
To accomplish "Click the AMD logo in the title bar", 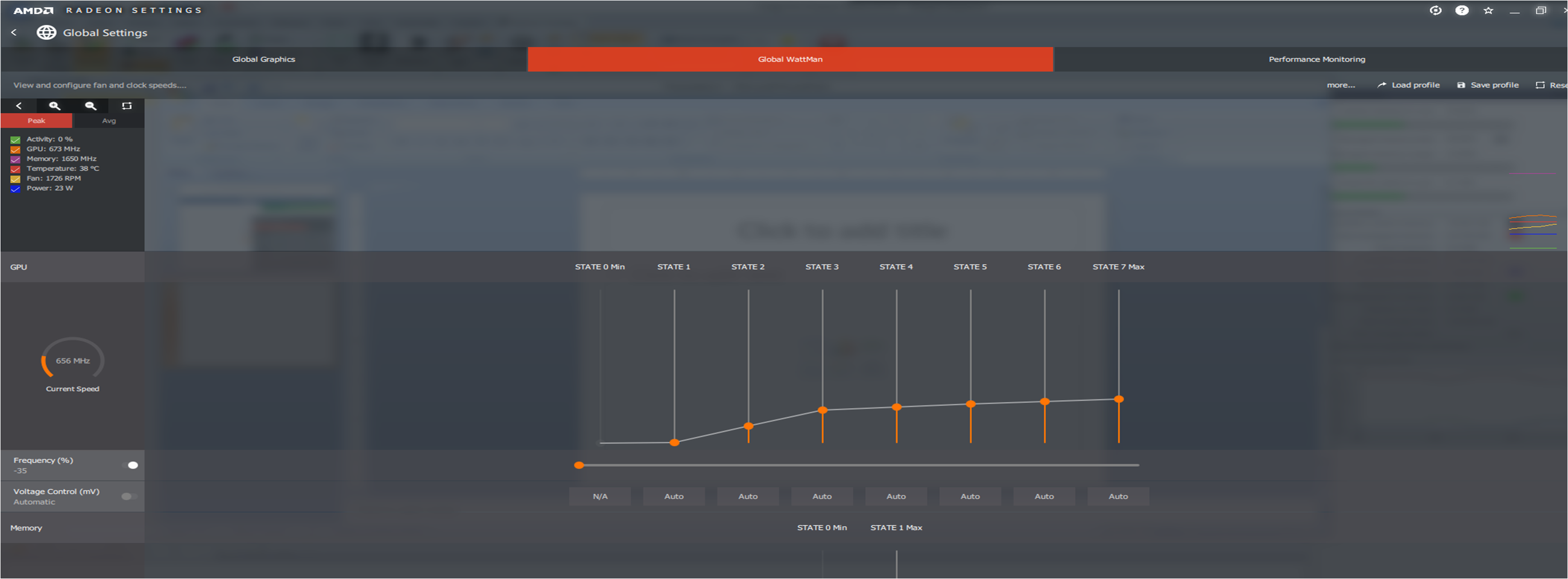I will coord(34,10).
